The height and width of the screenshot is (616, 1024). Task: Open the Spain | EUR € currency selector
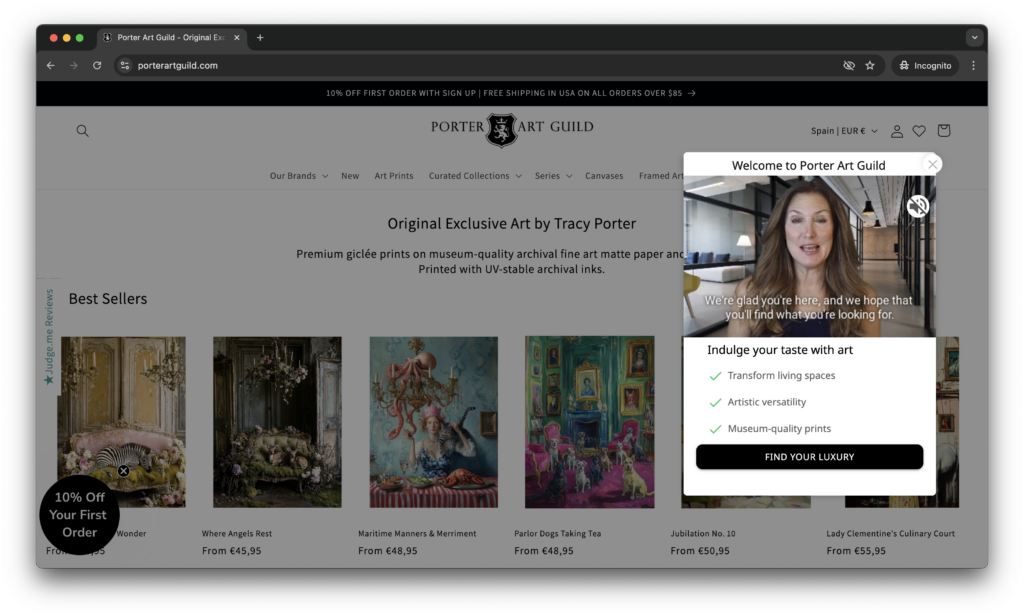[844, 131]
